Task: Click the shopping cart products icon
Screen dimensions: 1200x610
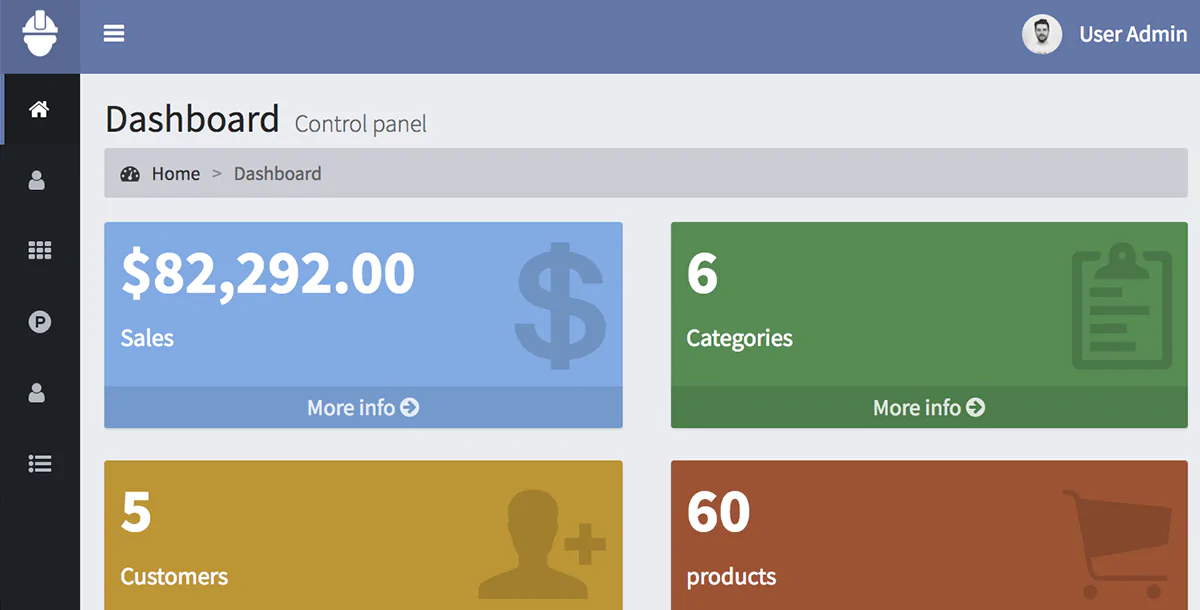Action: (1117, 543)
